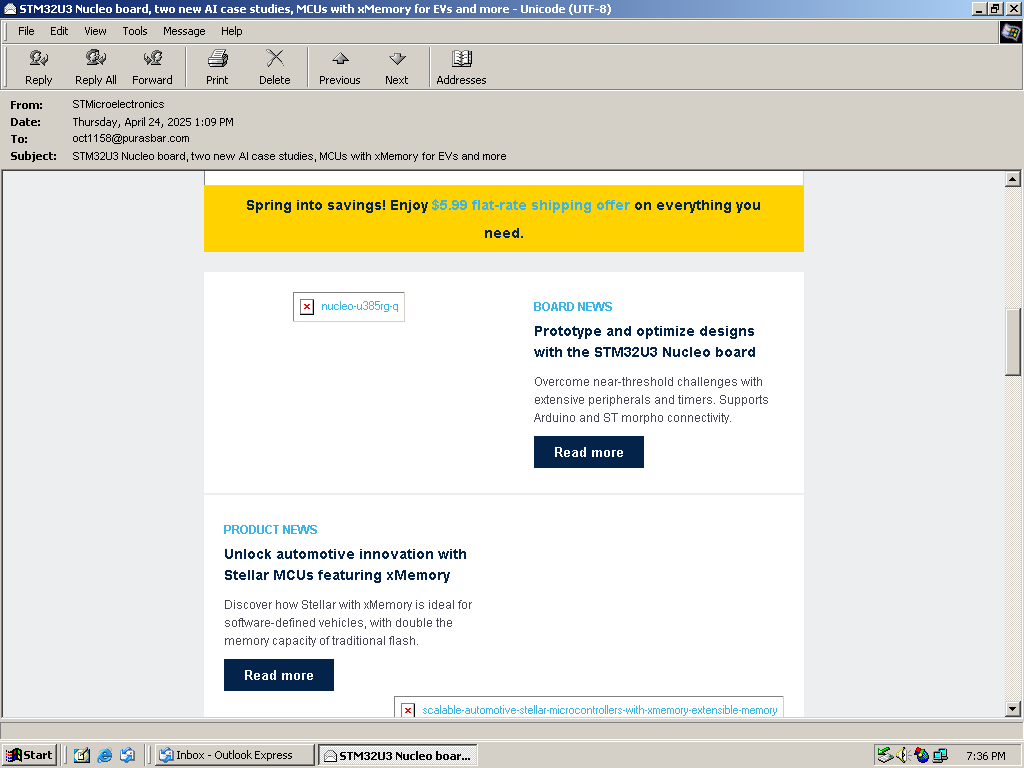Click the network connection tray icon
The width and height of the screenshot is (1024, 768).
coord(940,755)
